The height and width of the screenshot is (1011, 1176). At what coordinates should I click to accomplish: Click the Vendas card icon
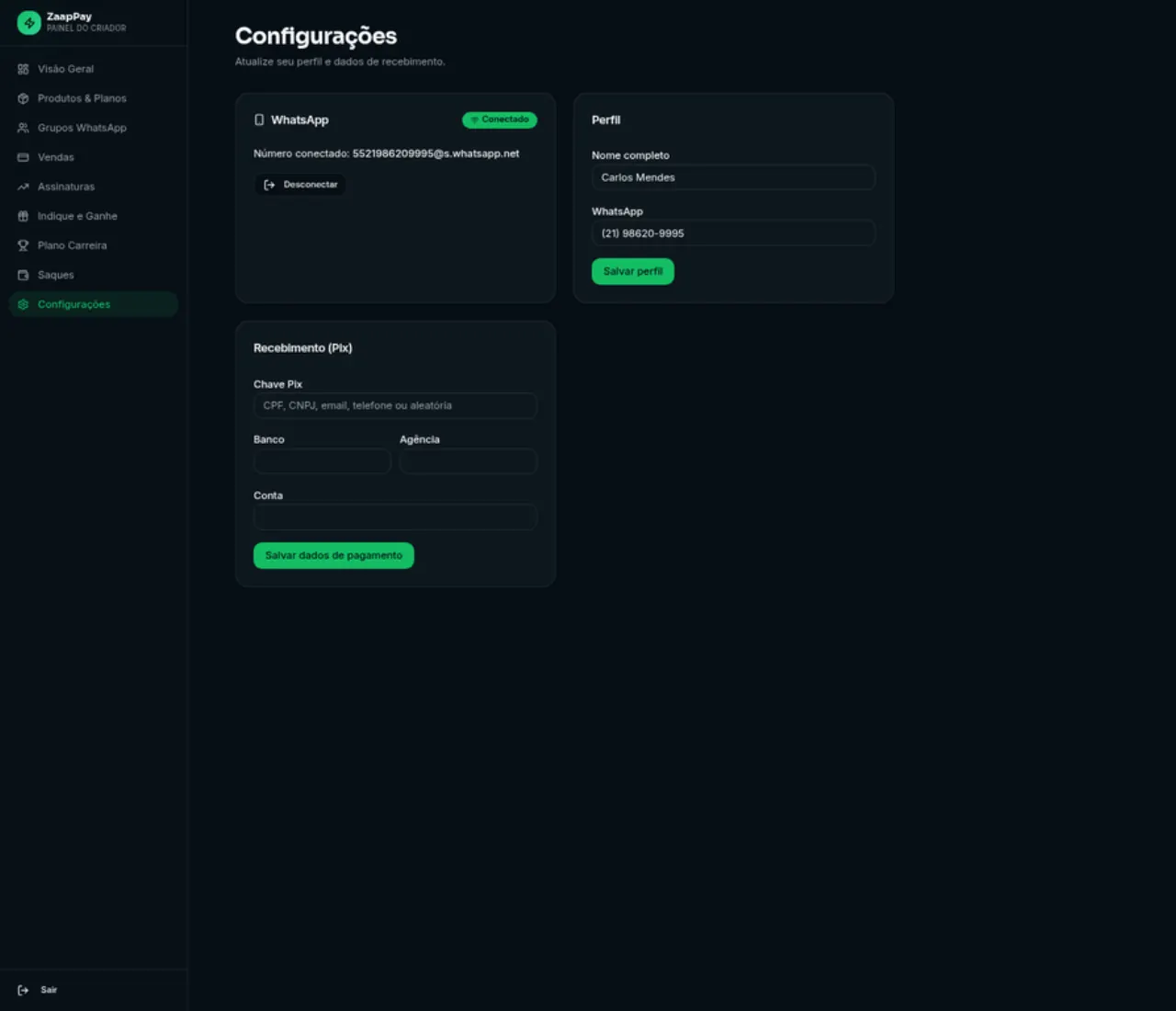point(23,157)
